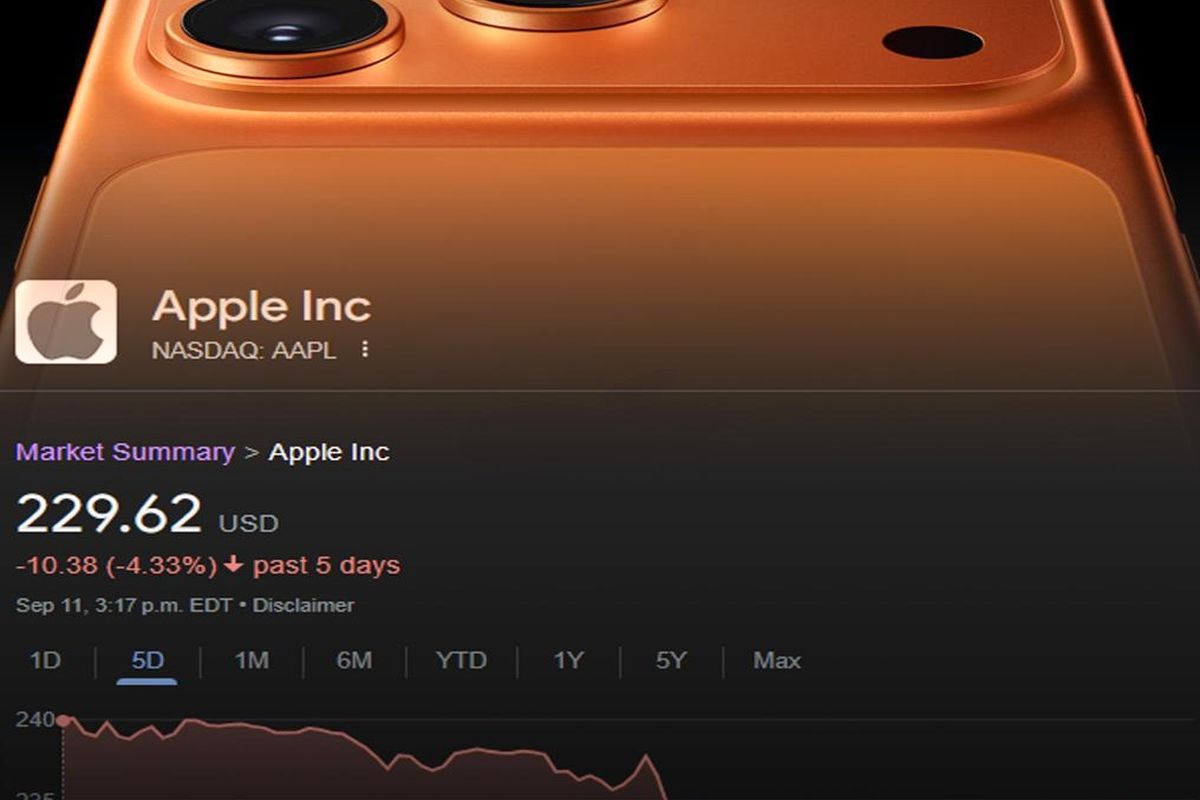Click the Apple logo icon
This screenshot has height=800, width=1200.
point(66,321)
